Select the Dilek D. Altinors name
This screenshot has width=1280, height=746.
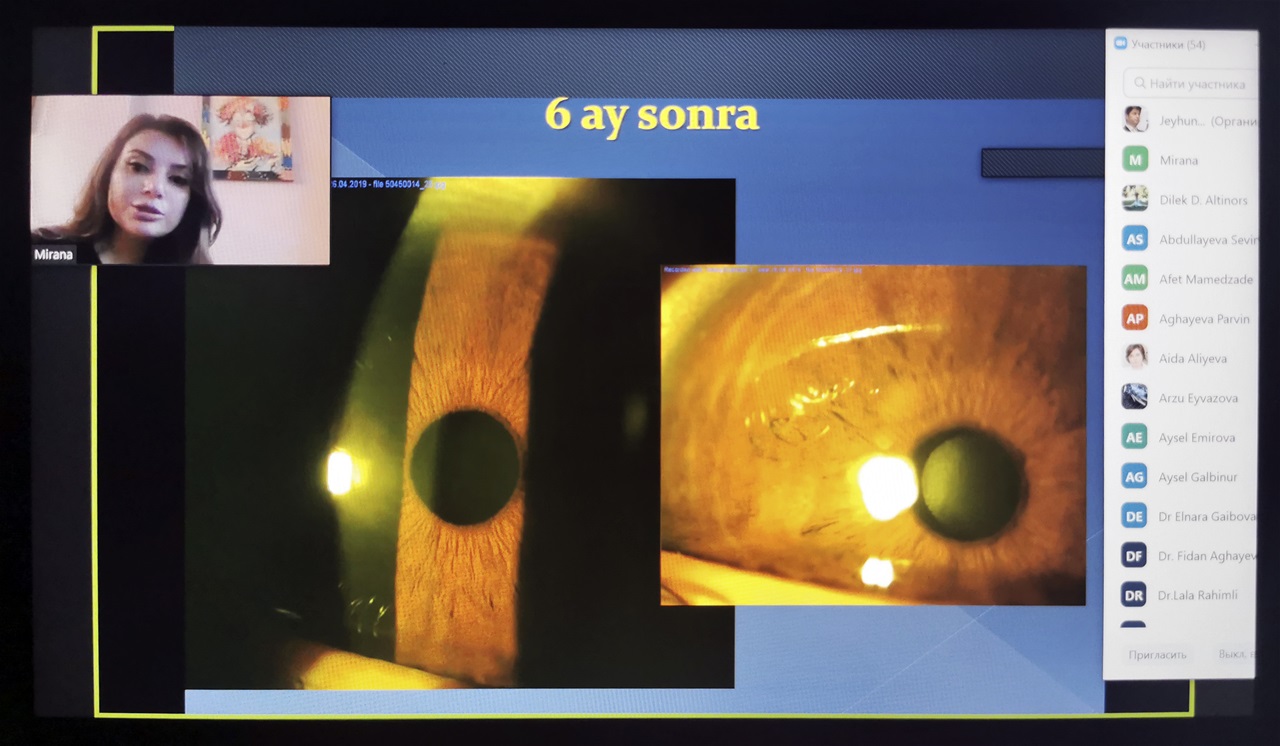[1203, 200]
